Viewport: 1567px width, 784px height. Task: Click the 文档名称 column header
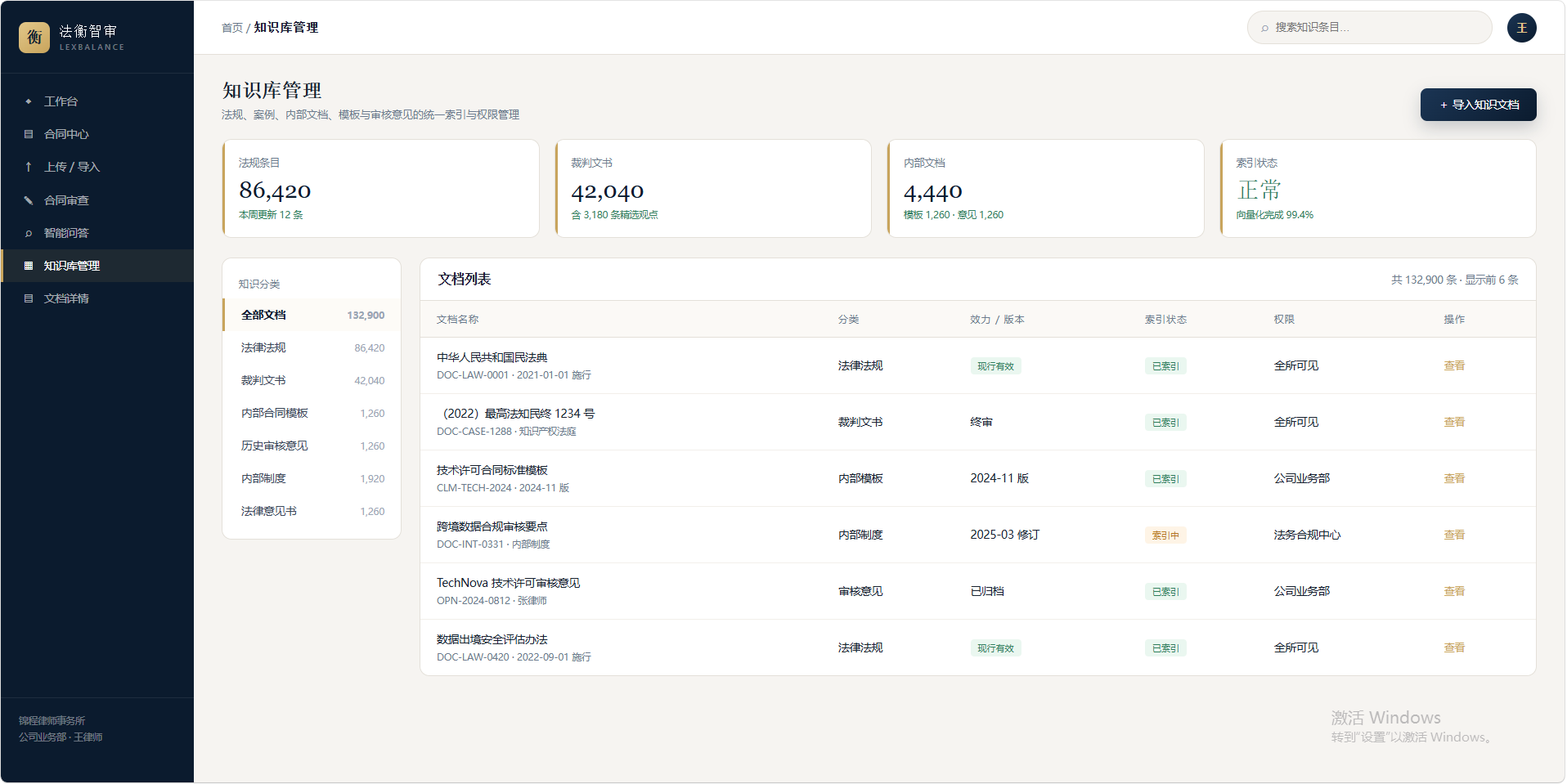coord(457,320)
